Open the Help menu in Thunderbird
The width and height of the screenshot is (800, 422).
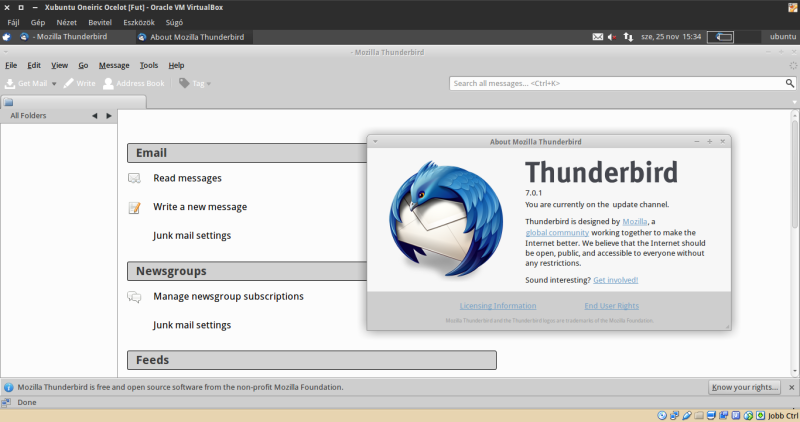coord(176,65)
